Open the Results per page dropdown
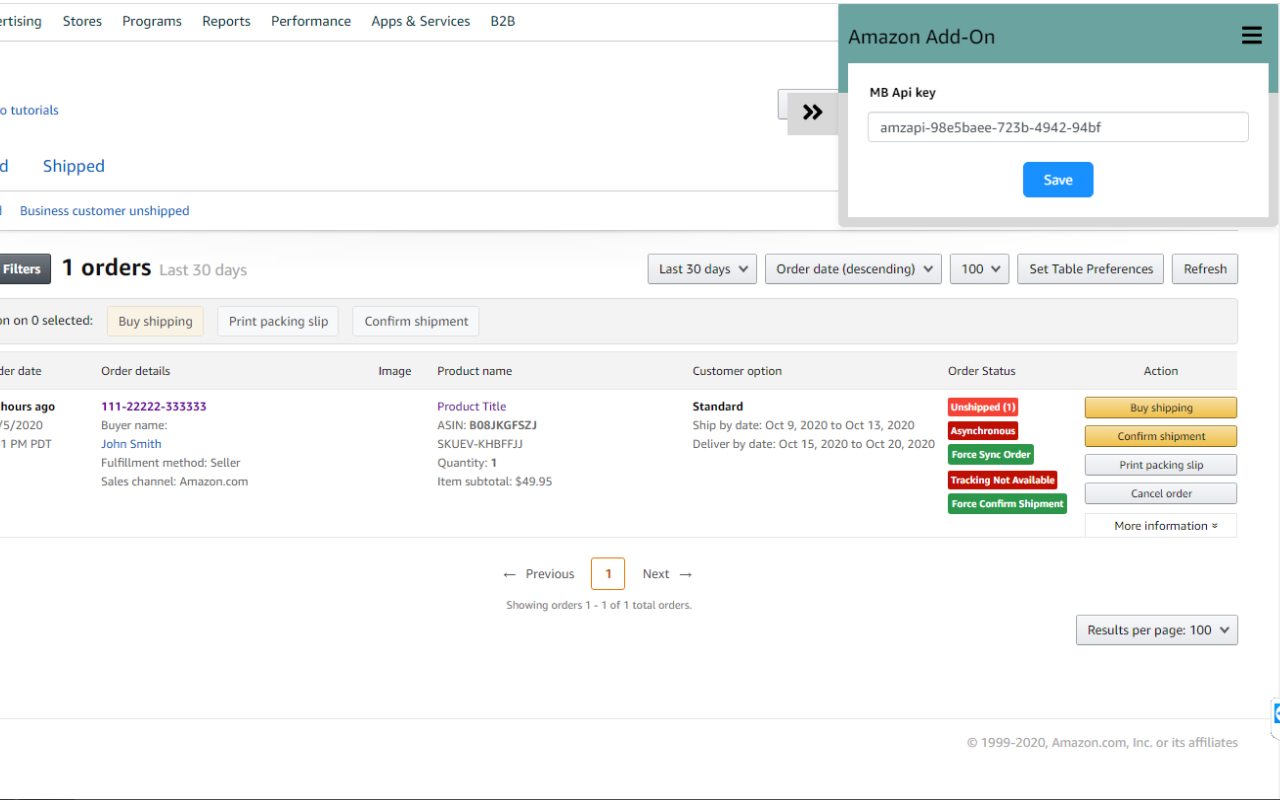 (x=1156, y=629)
